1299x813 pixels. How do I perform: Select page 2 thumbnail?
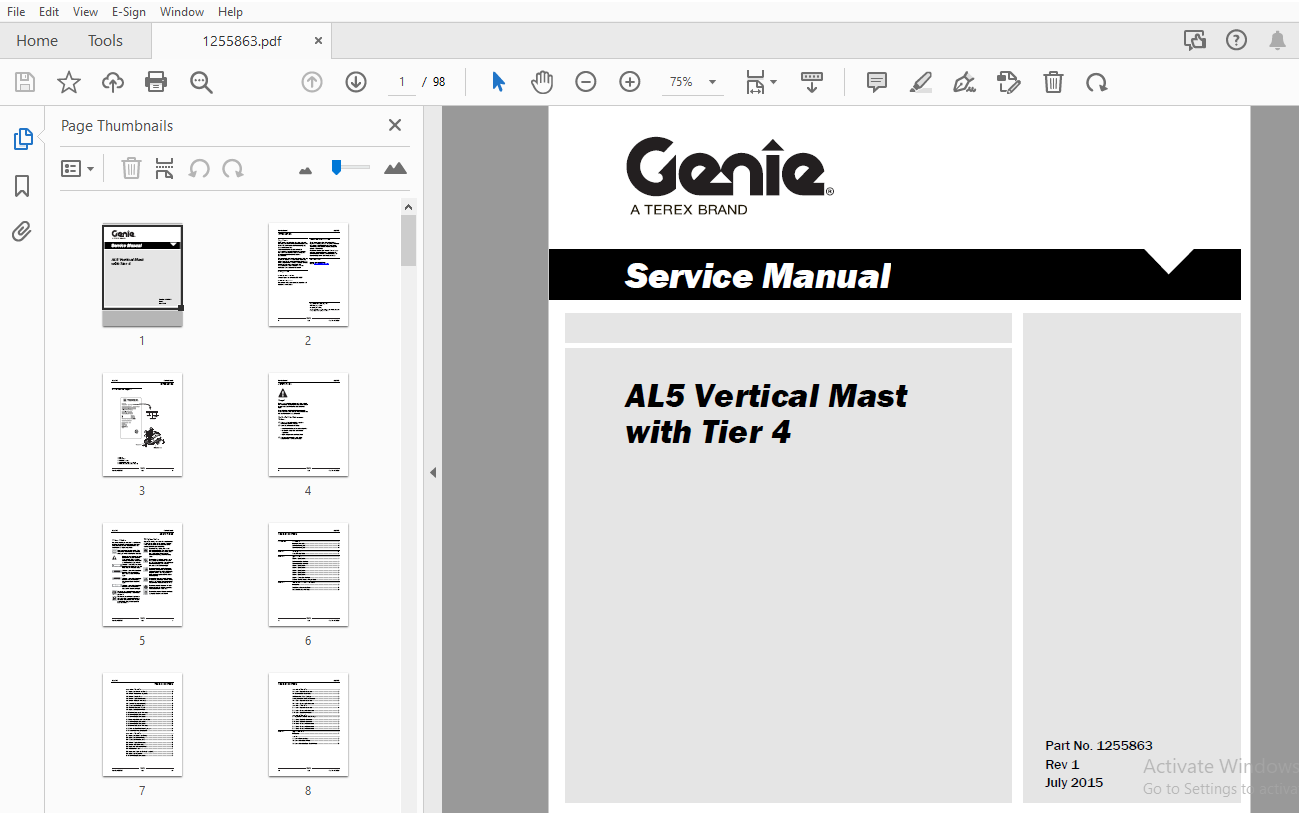308,275
